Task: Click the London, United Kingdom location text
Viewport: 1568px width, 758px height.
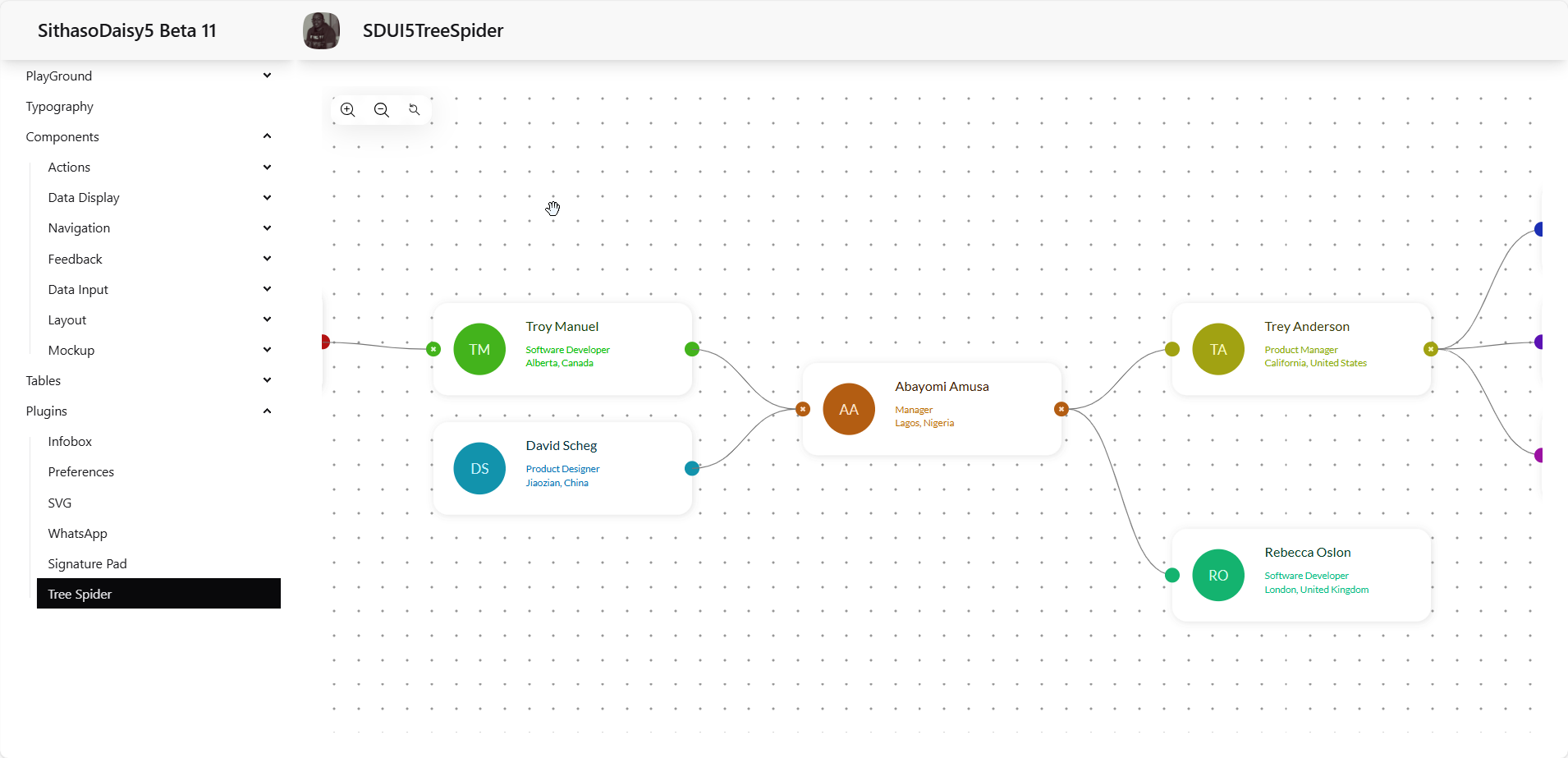Action: point(1317,590)
